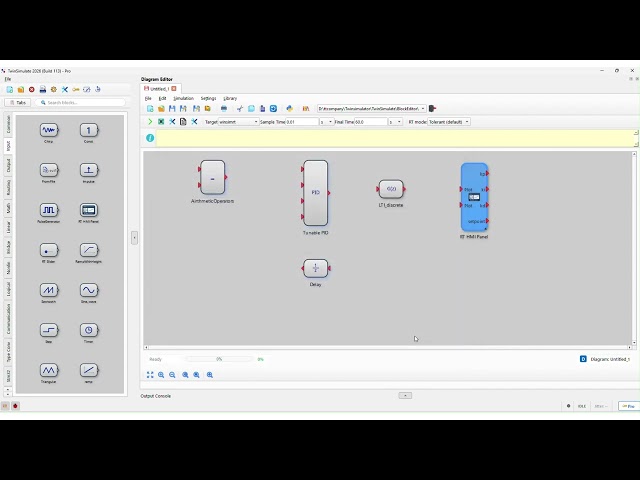Image resolution: width=640 pixels, height=480 pixels.
Task: Click the fit-to-view zoom icon
Action: point(150,375)
